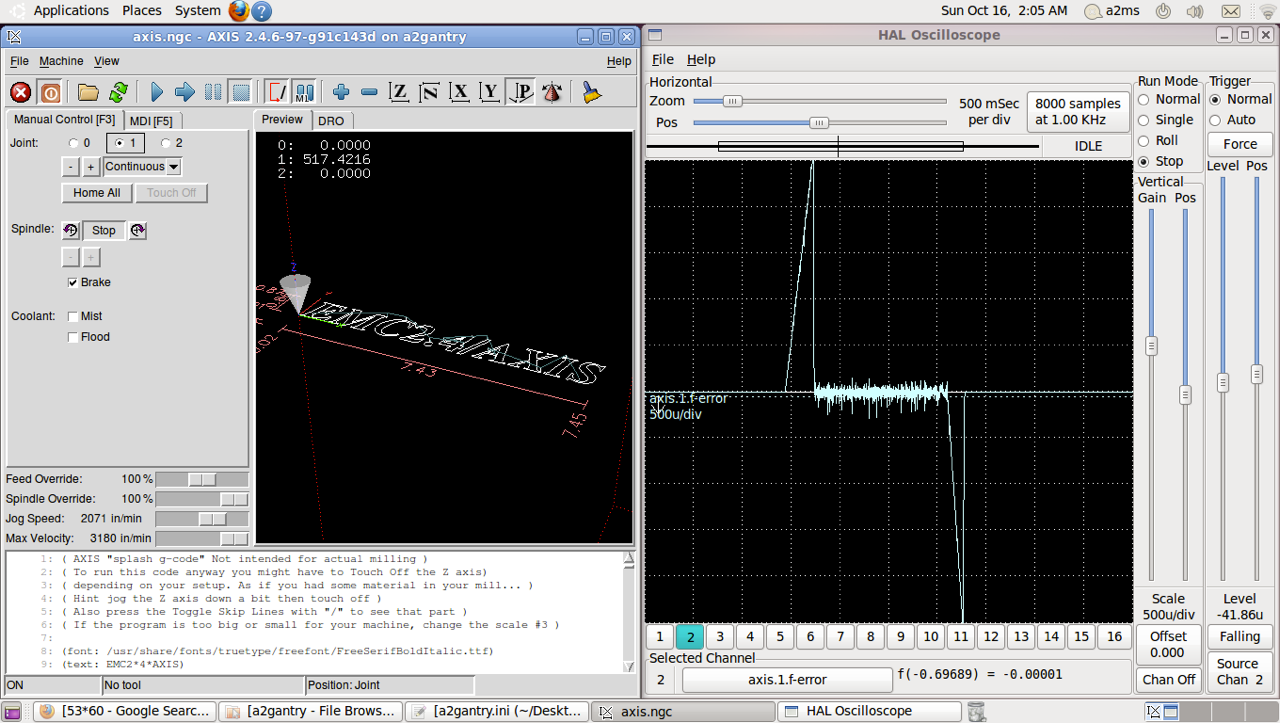
Task: Click axis.1.f-error selected channel button
Action: click(786, 680)
